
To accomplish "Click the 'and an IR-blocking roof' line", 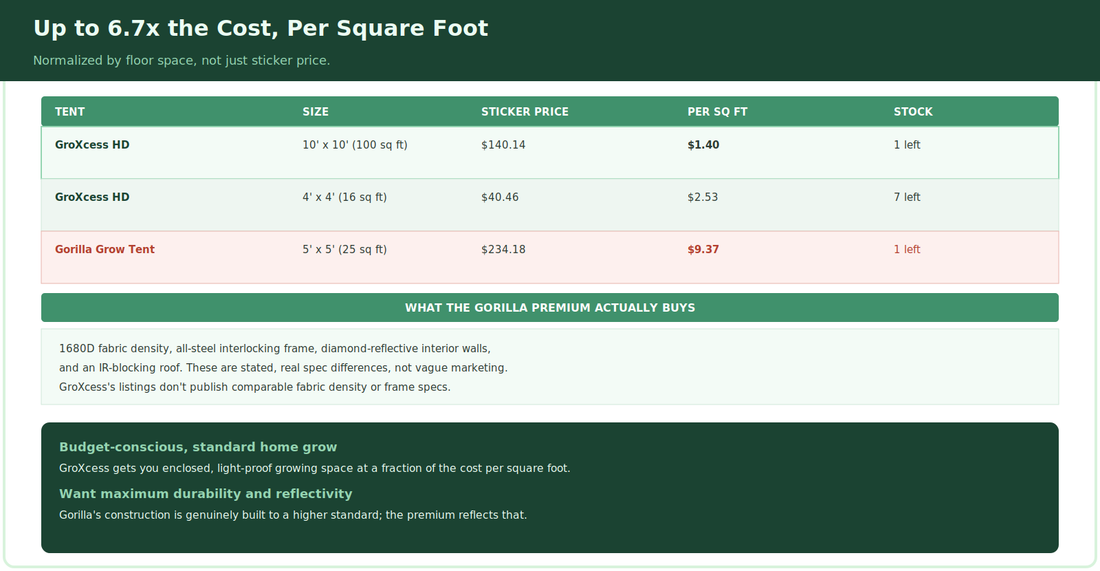I will [283, 368].
